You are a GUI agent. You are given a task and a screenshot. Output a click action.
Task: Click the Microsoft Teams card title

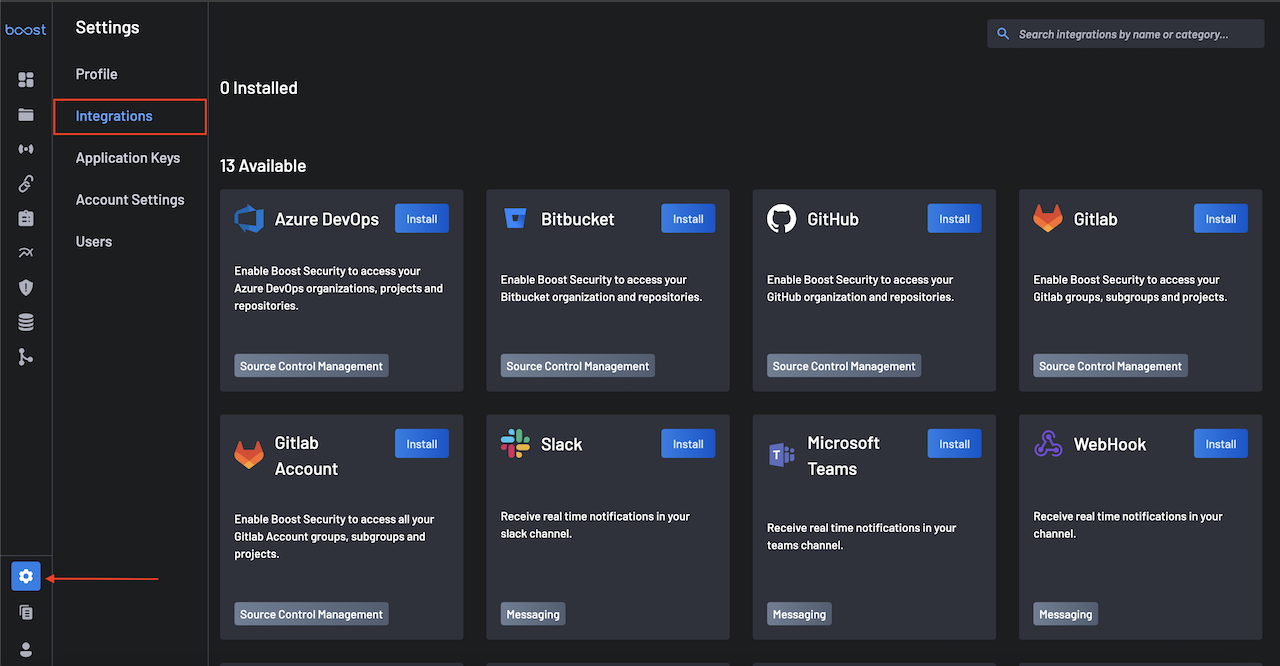844,456
